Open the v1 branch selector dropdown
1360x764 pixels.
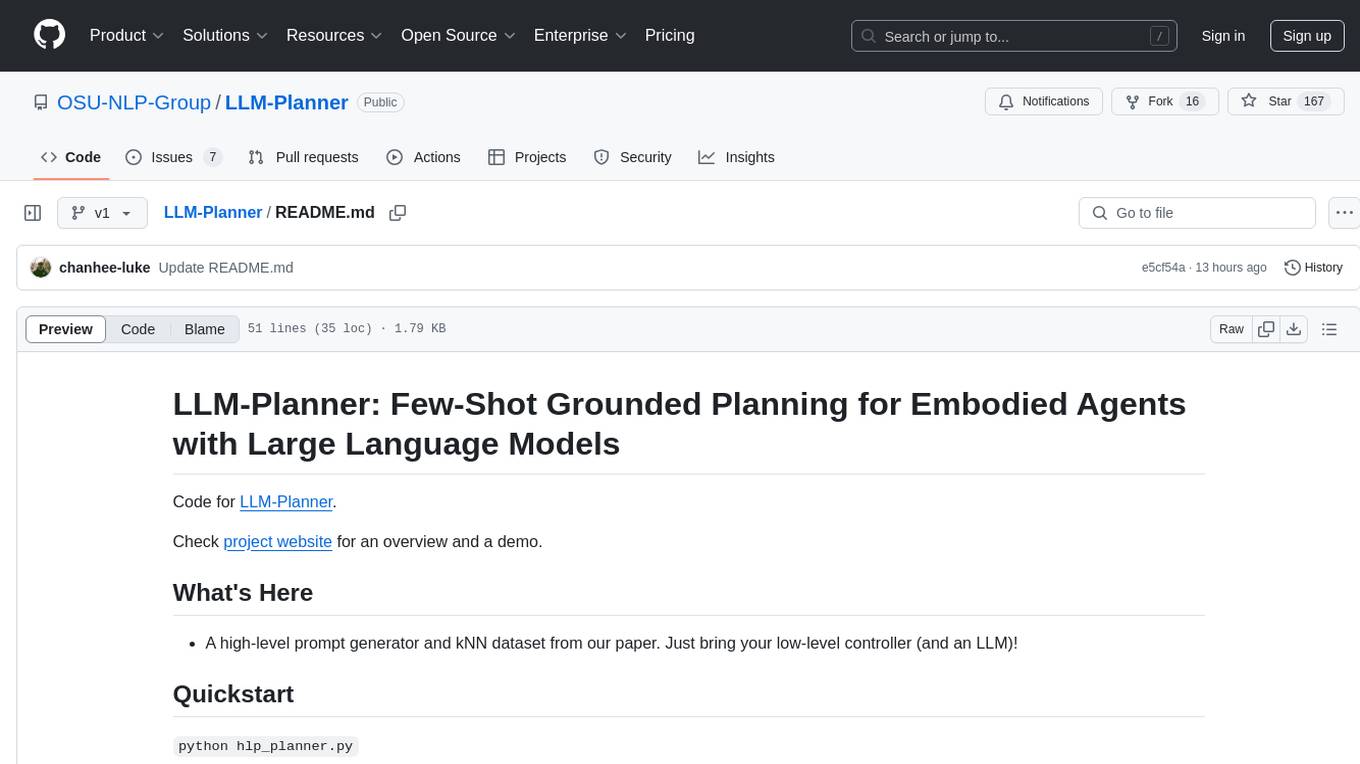[102, 213]
